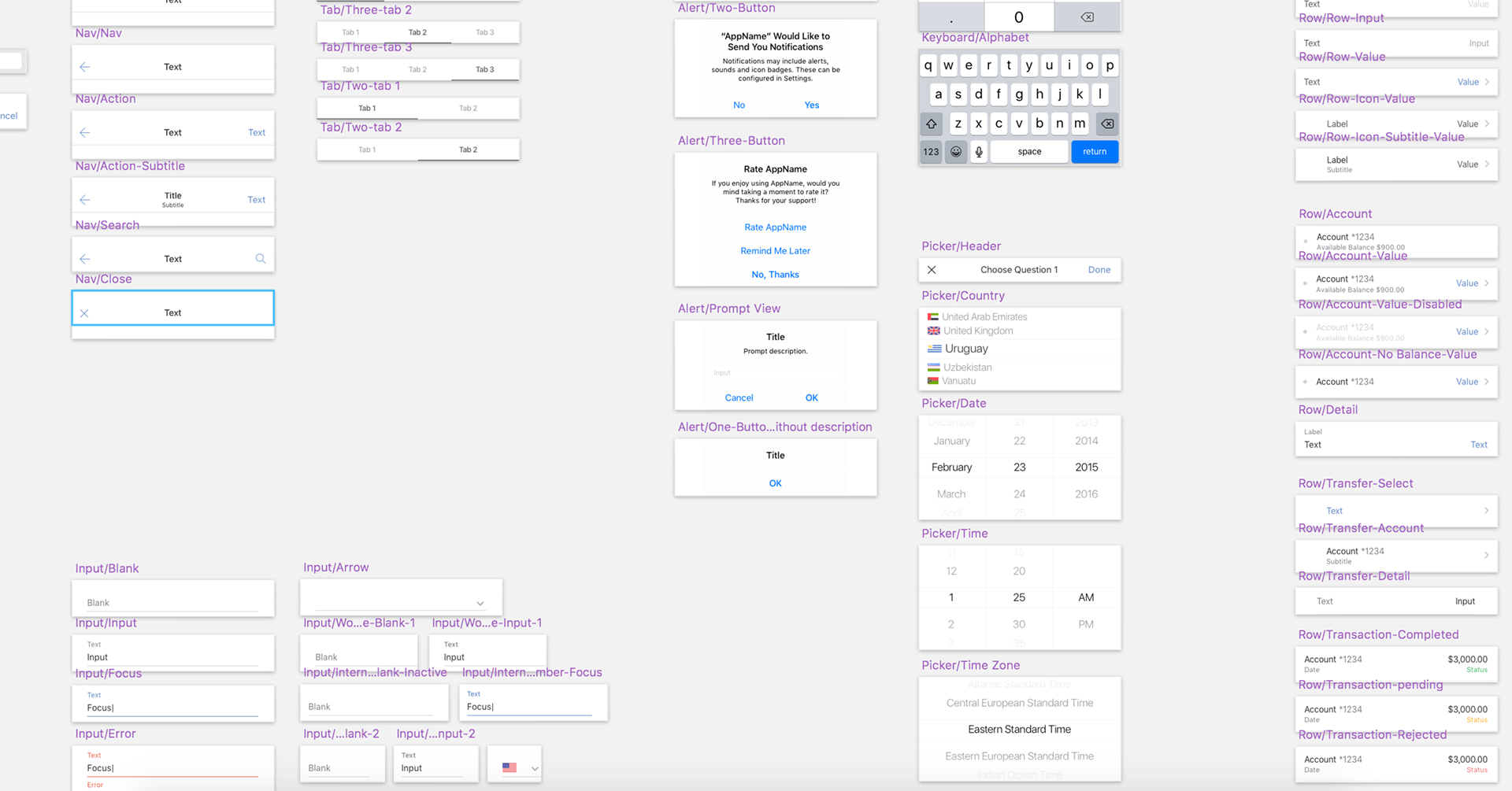This screenshot has height=791, width=1512.
Task: Select Tab 2 in the Tab/Three-tab 2 component
Action: [417, 32]
